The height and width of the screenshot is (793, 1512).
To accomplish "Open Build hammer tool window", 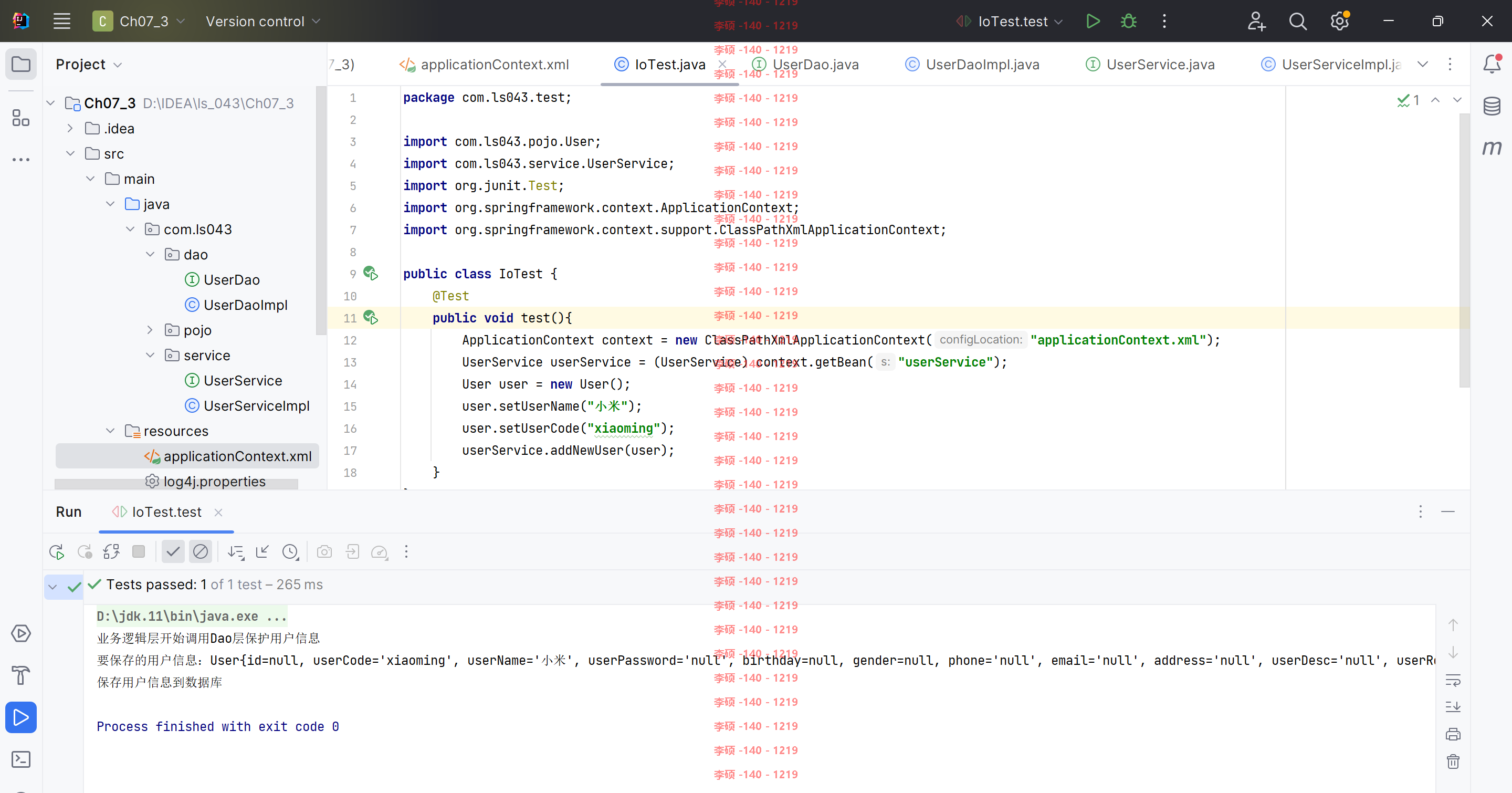I will click(20, 675).
